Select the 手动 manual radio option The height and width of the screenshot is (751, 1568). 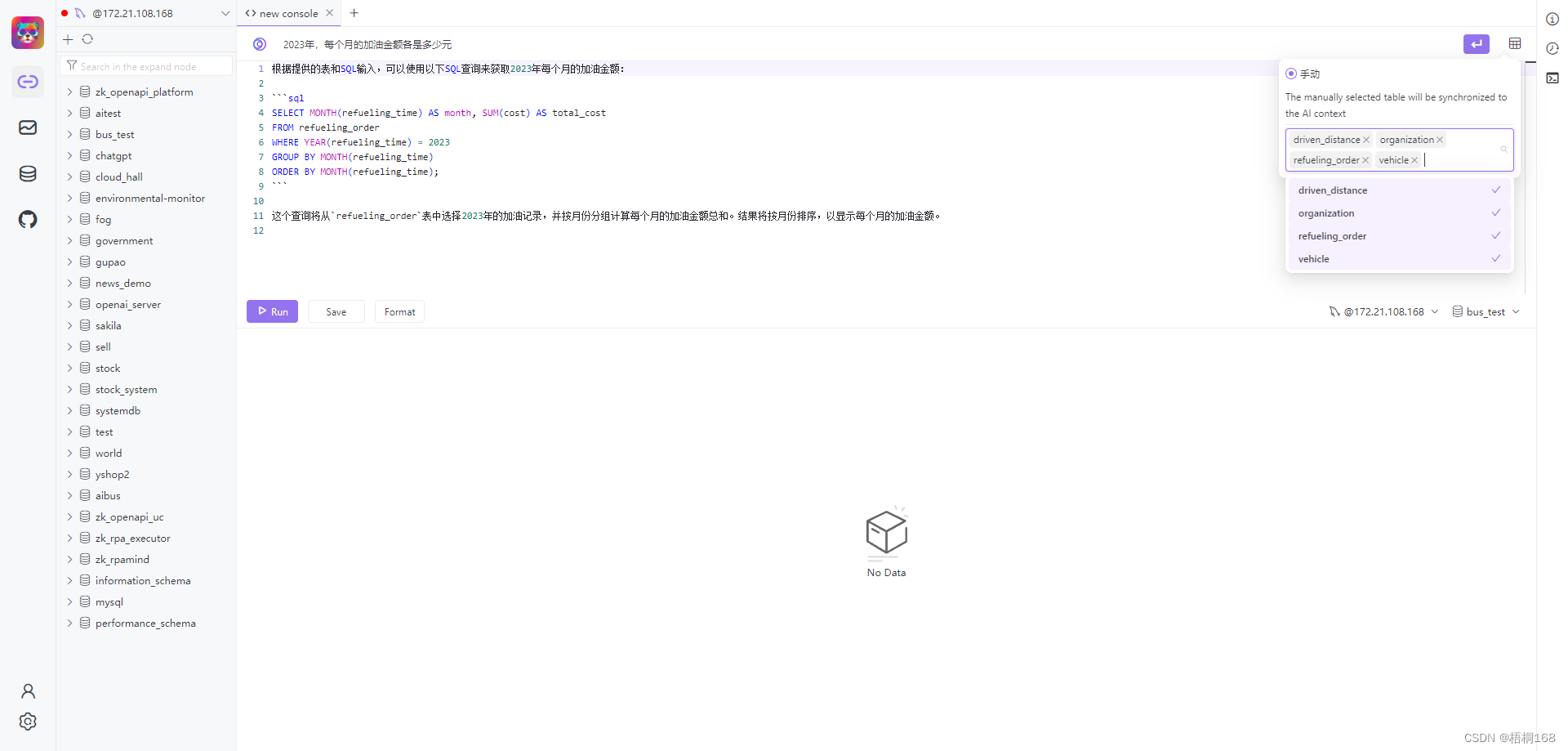tap(1291, 74)
